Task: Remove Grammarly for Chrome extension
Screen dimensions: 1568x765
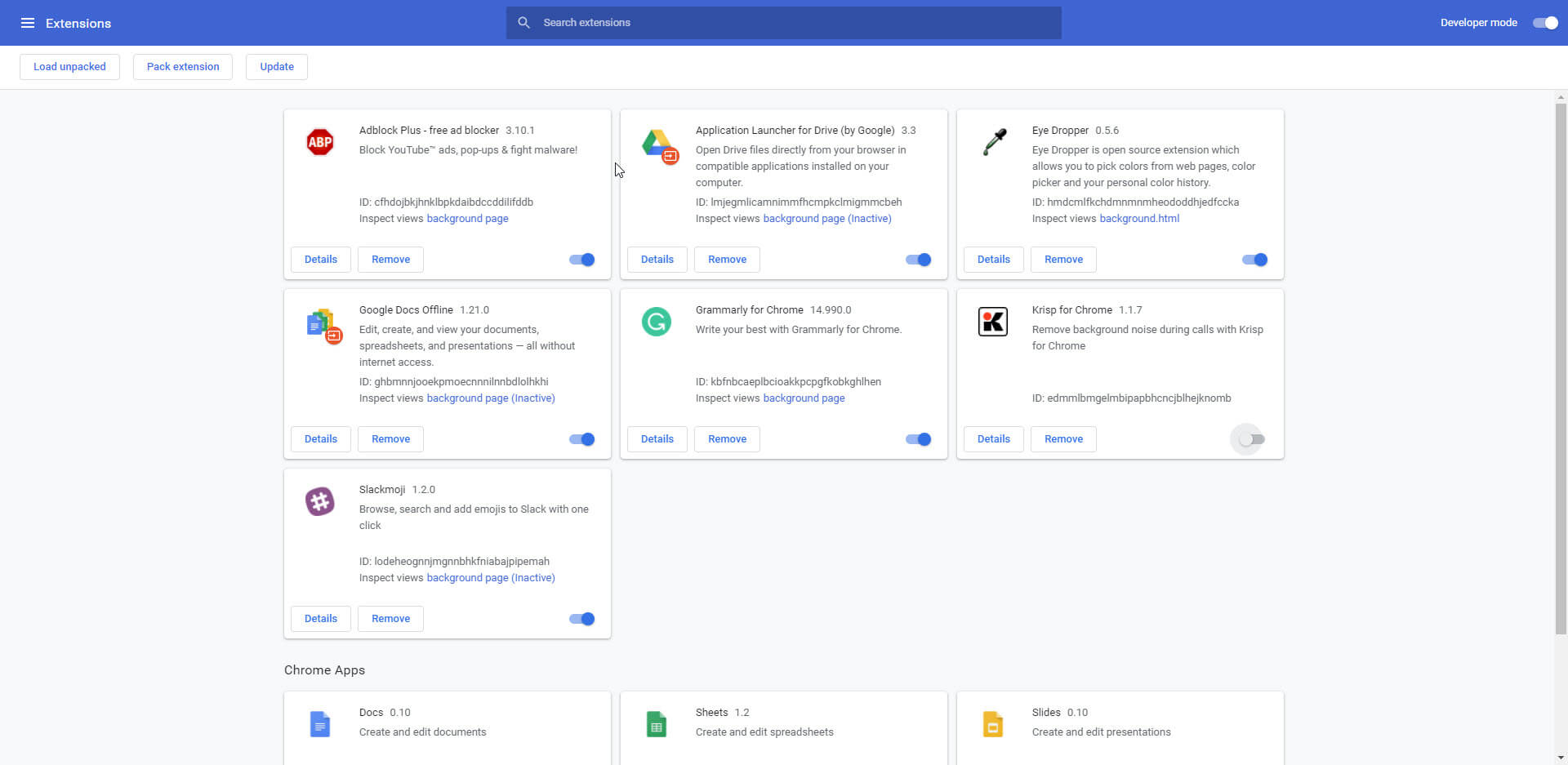Action: [728, 439]
